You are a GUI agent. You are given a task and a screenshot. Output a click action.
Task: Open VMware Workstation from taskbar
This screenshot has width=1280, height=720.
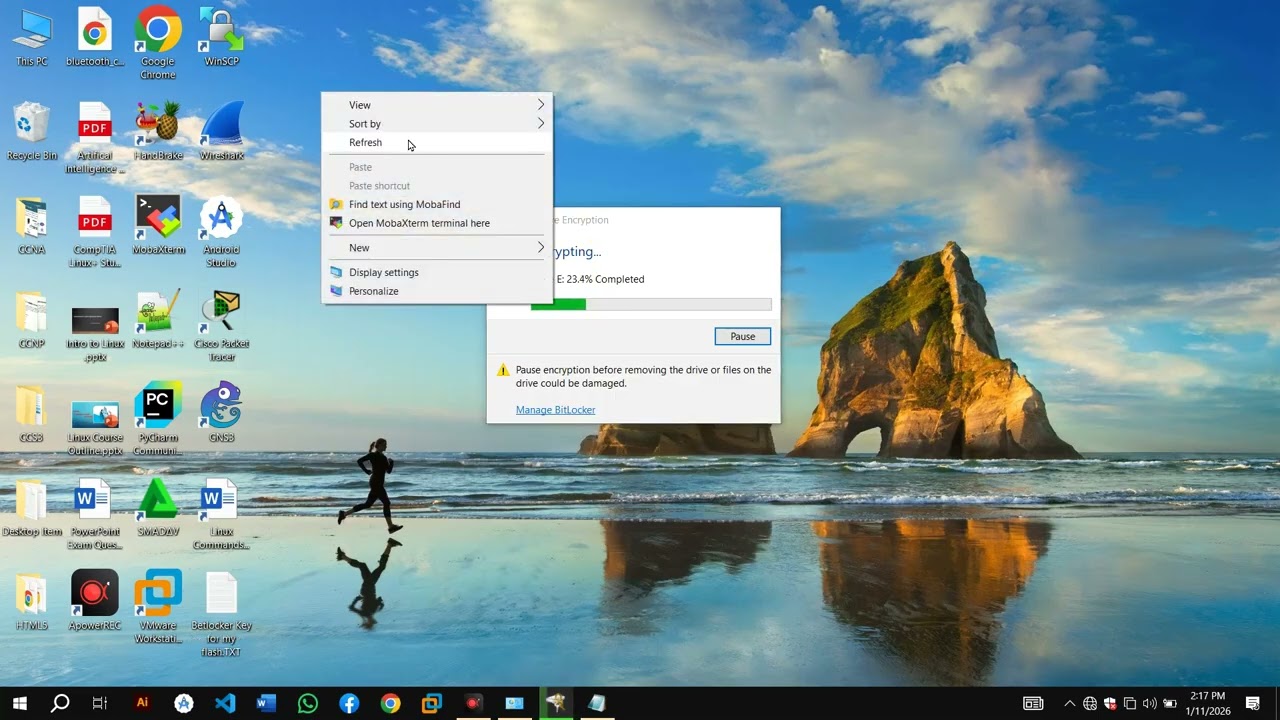coord(432,703)
